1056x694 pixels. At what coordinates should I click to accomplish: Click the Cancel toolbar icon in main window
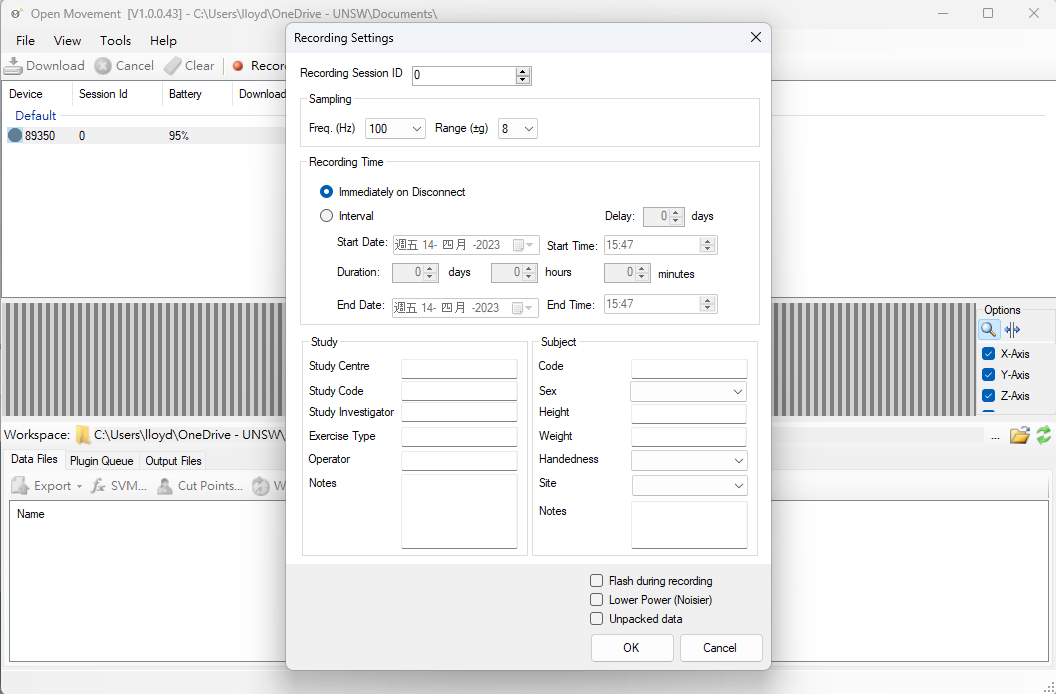pyautogui.click(x=103, y=65)
